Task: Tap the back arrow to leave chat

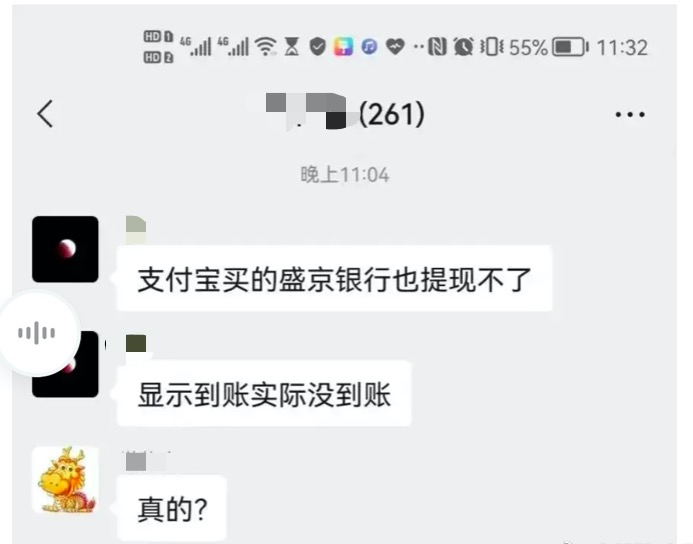Action: coord(45,114)
